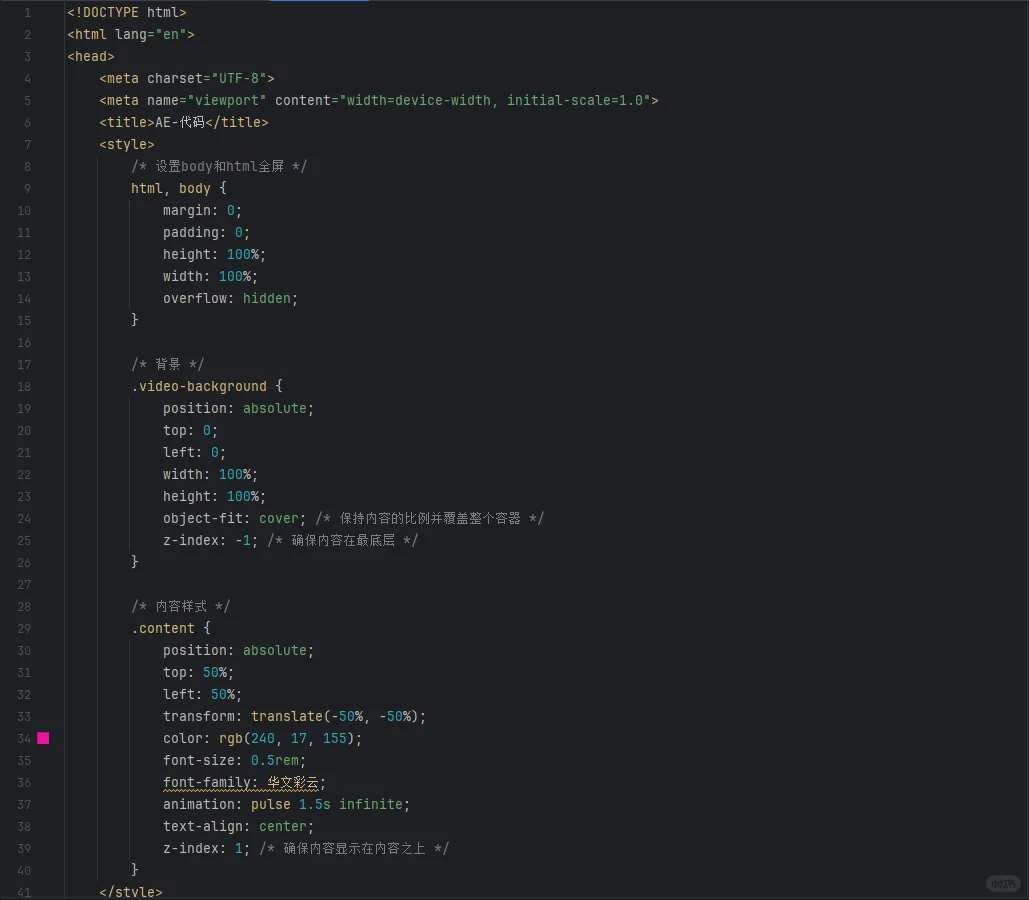Click the 内容样式 comment
Viewport: 1029px width, 900px height.
click(x=180, y=606)
